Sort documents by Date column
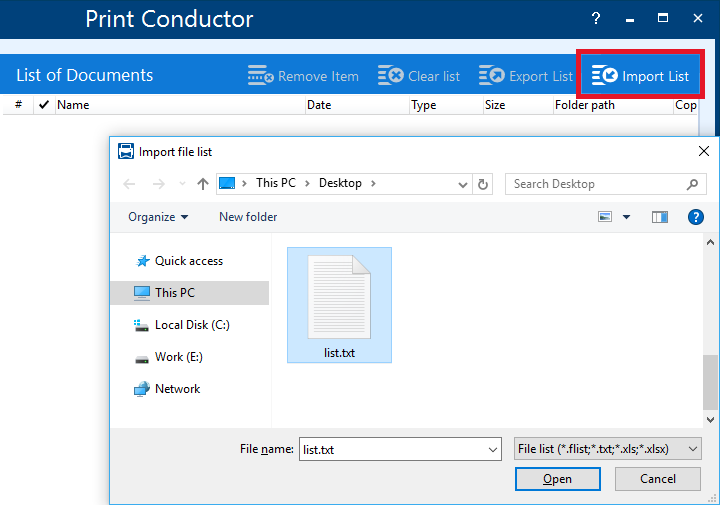The height and width of the screenshot is (505, 720). [357, 105]
